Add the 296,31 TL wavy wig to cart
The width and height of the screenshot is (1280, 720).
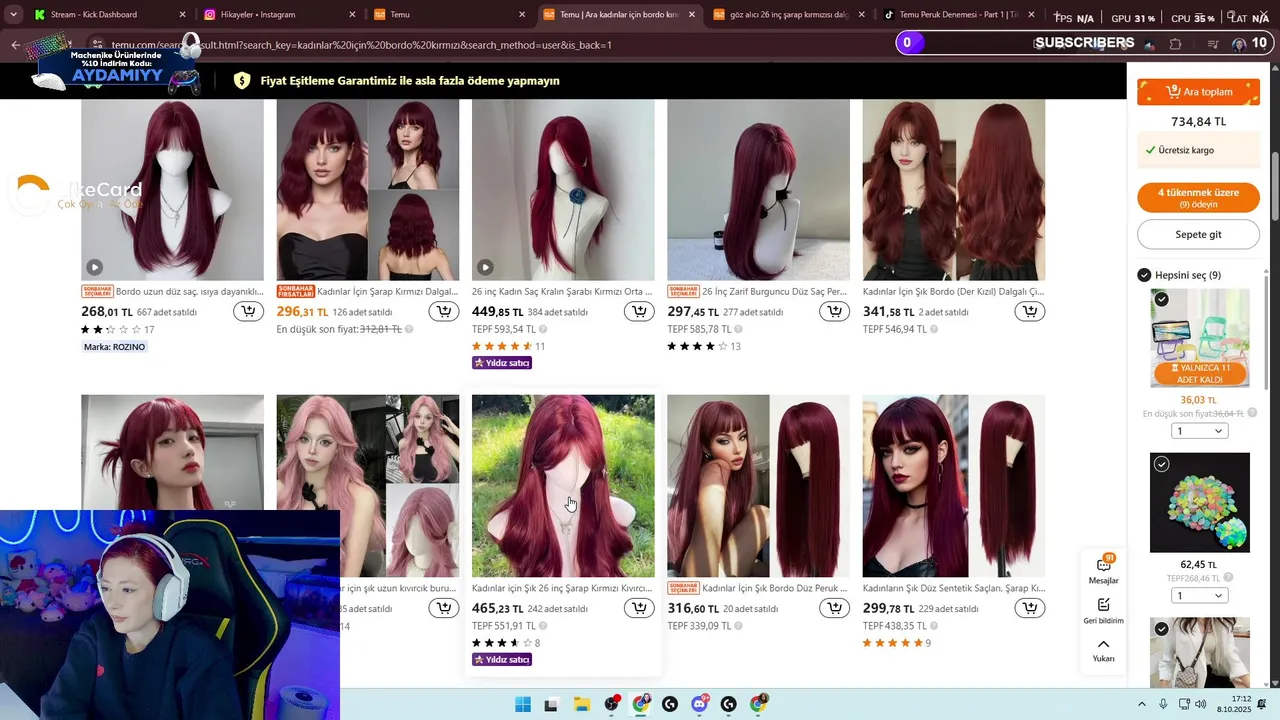click(x=444, y=312)
